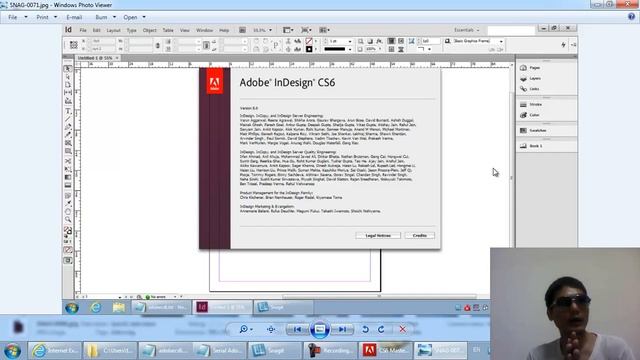Click the stroke color swatch in control panel
Image resolution: width=640 pixels, height=360 pixels.
(x=309, y=49)
